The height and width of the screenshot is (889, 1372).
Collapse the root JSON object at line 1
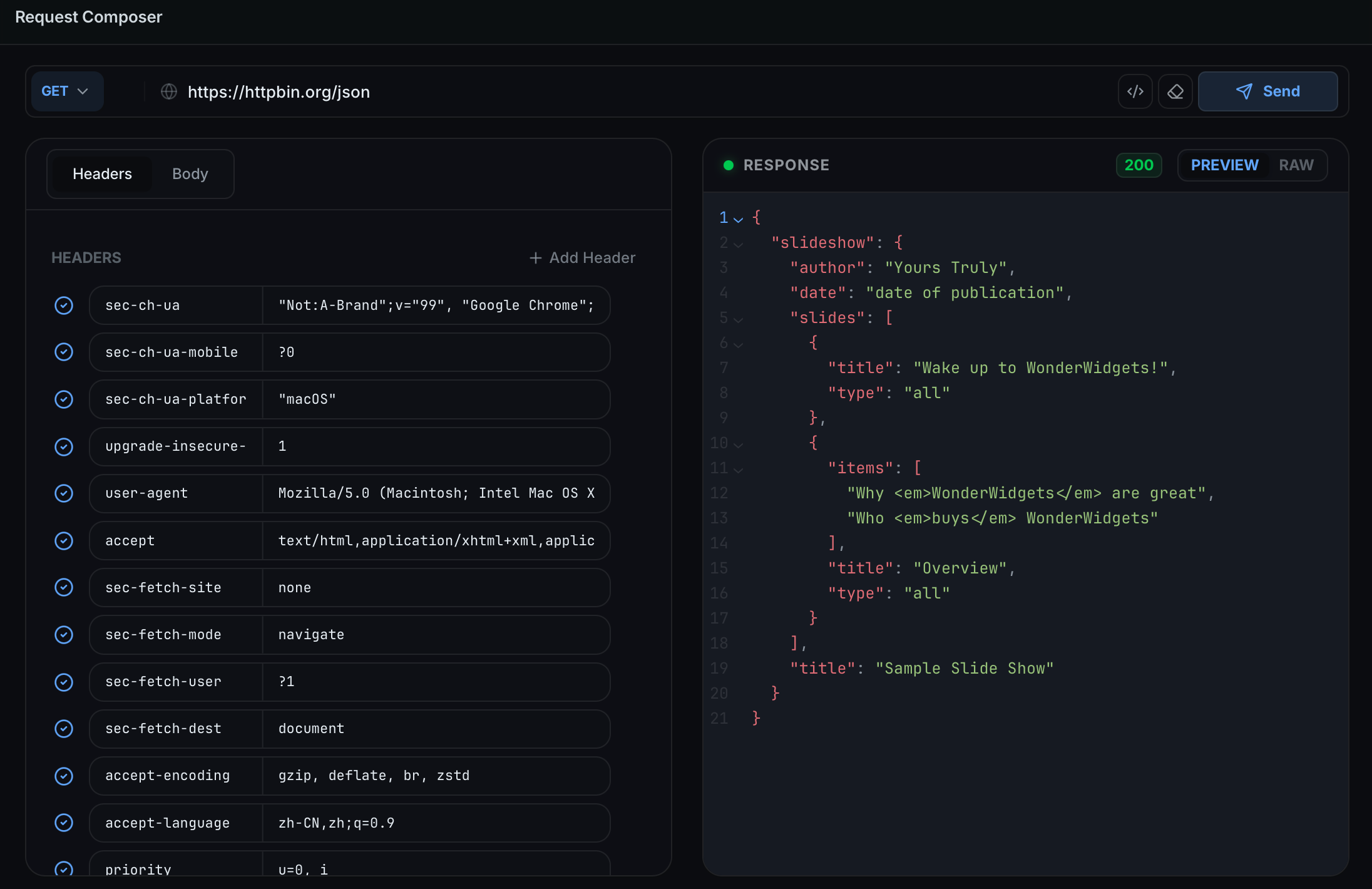pyautogui.click(x=739, y=219)
